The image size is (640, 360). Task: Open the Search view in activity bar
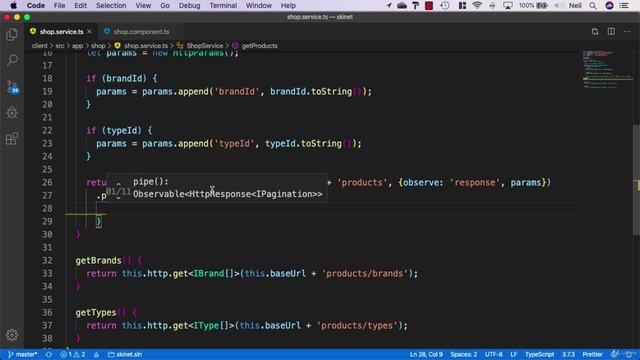tap(12, 60)
